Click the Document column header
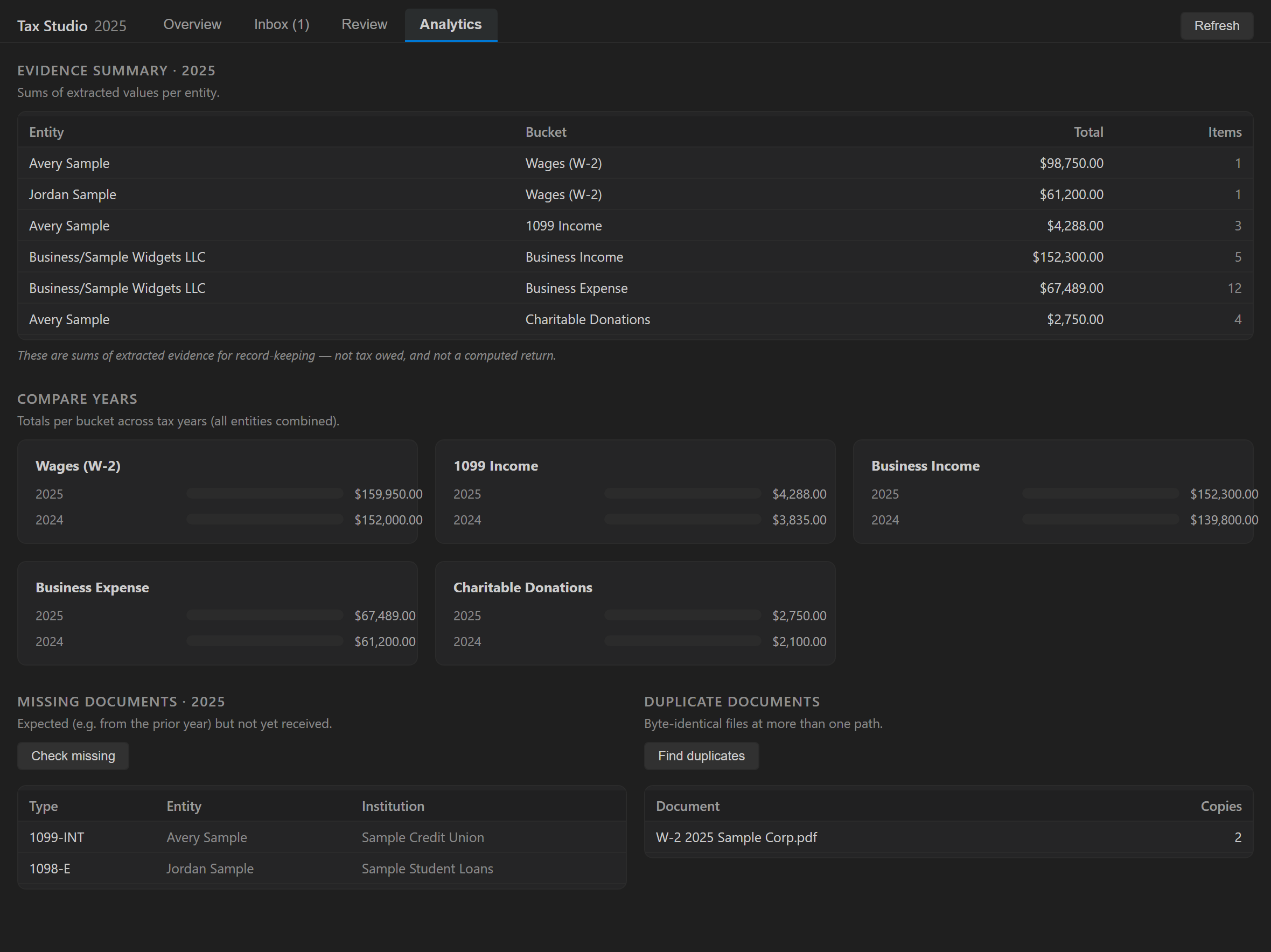The width and height of the screenshot is (1271, 952). pyautogui.click(x=688, y=807)
